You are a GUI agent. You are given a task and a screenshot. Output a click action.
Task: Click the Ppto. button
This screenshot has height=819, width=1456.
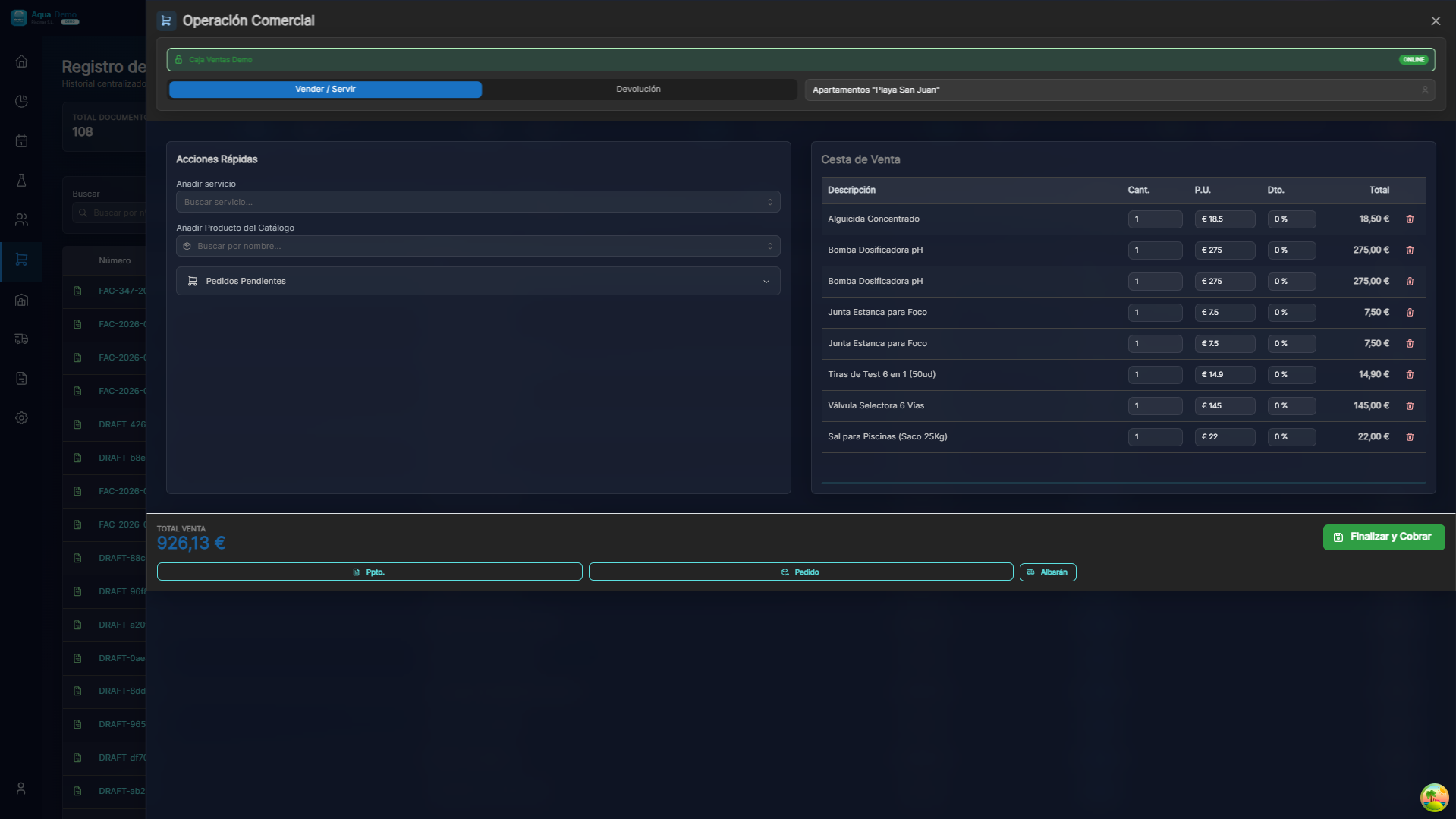(370, 572)
